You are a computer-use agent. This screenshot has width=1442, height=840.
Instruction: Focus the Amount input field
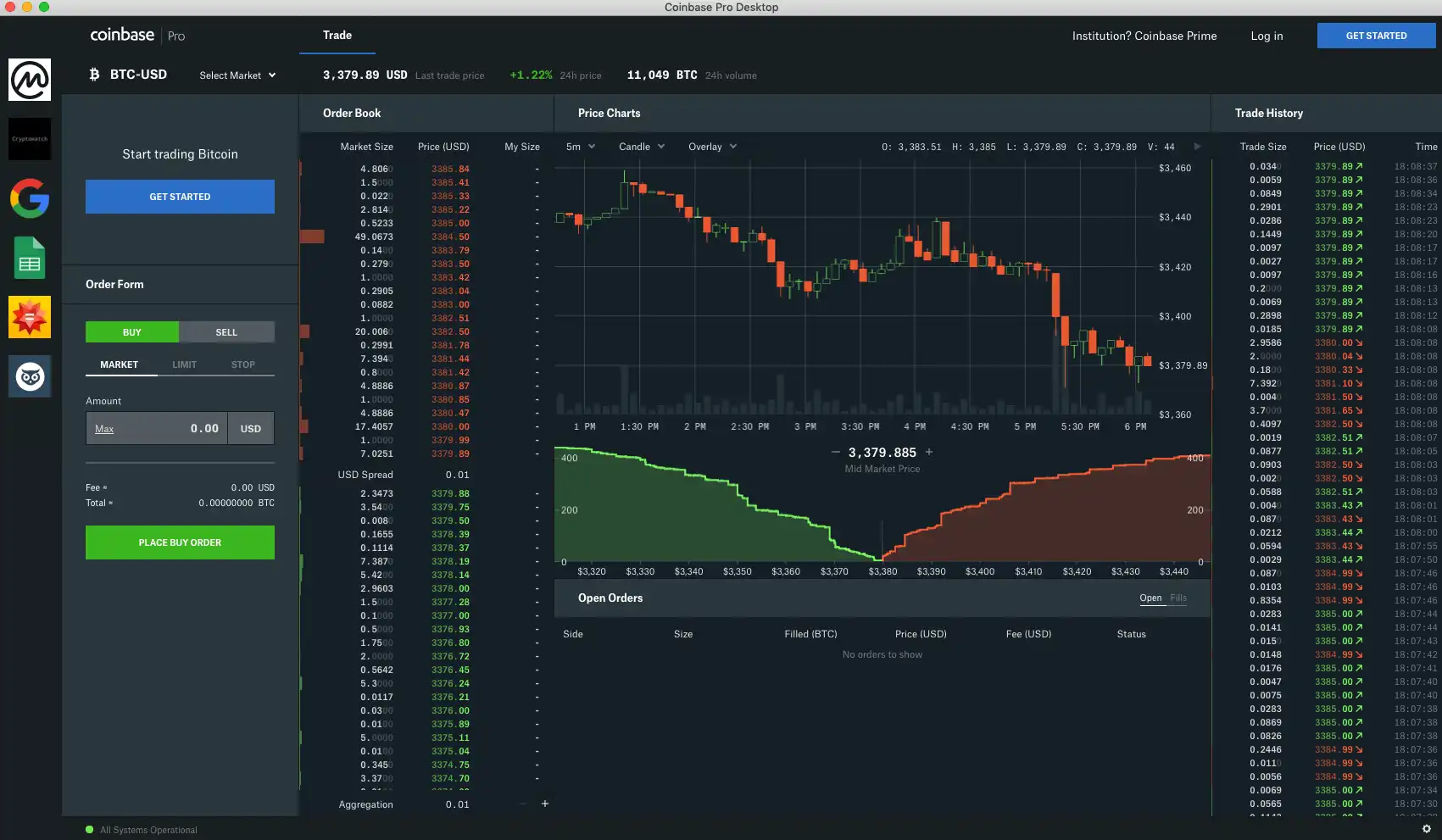157,428
